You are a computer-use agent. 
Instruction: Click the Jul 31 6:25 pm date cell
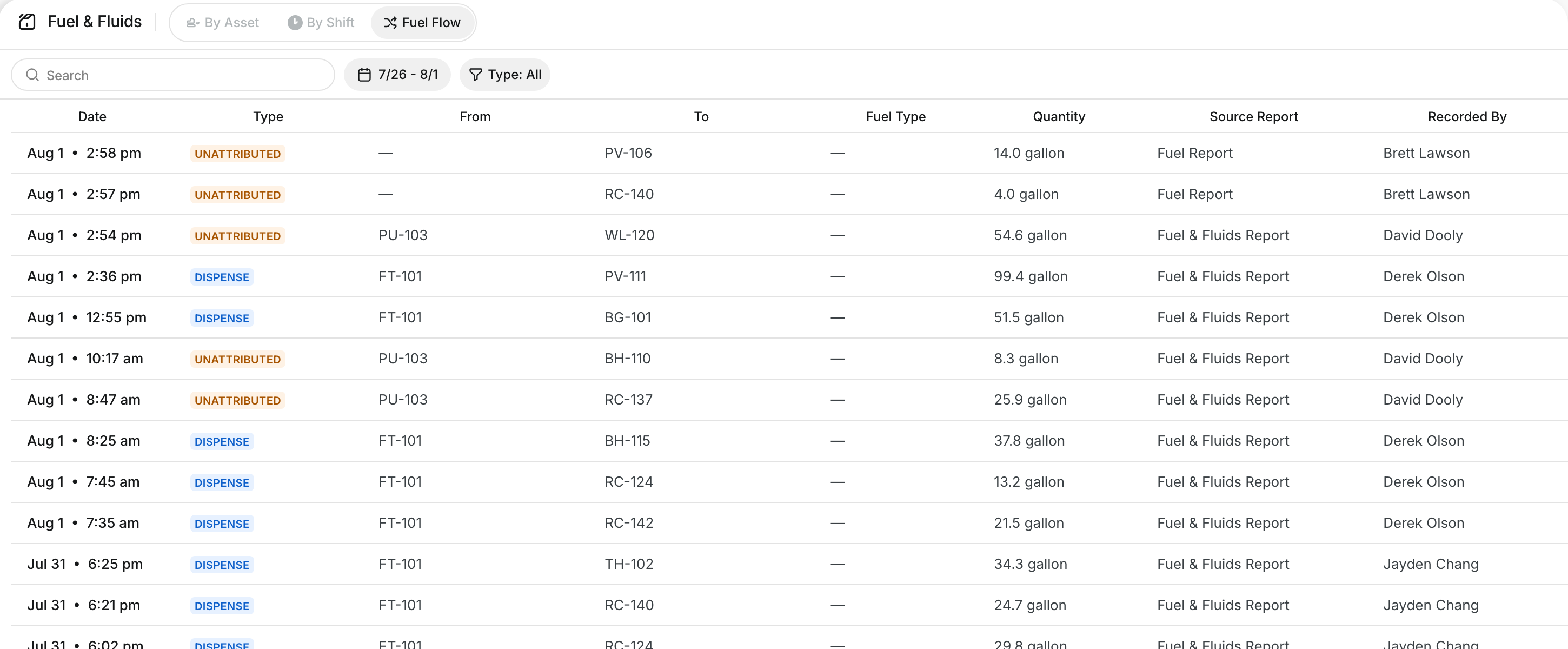pos(84,565)
